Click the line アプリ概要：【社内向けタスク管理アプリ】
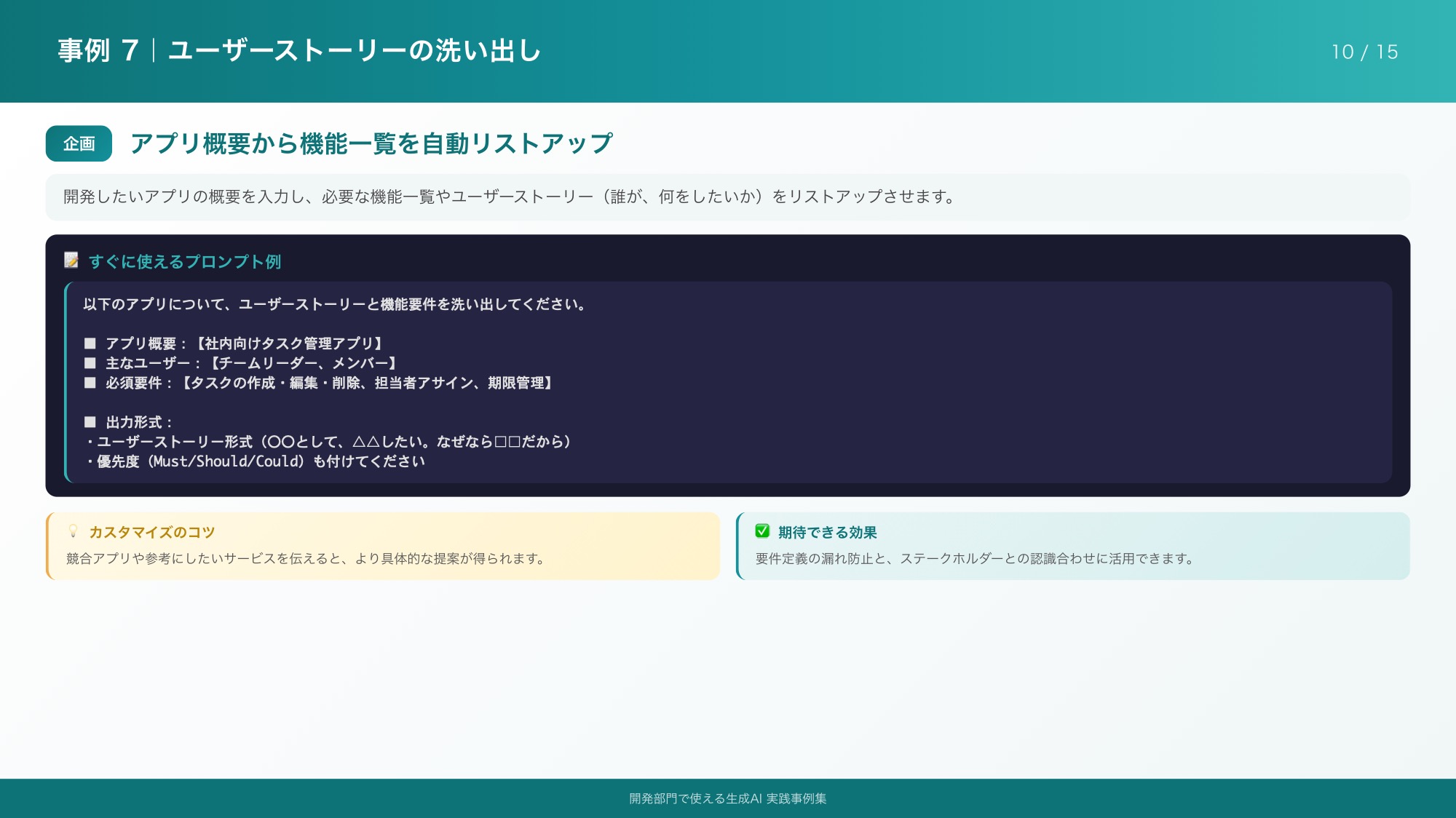 point(234,344)
